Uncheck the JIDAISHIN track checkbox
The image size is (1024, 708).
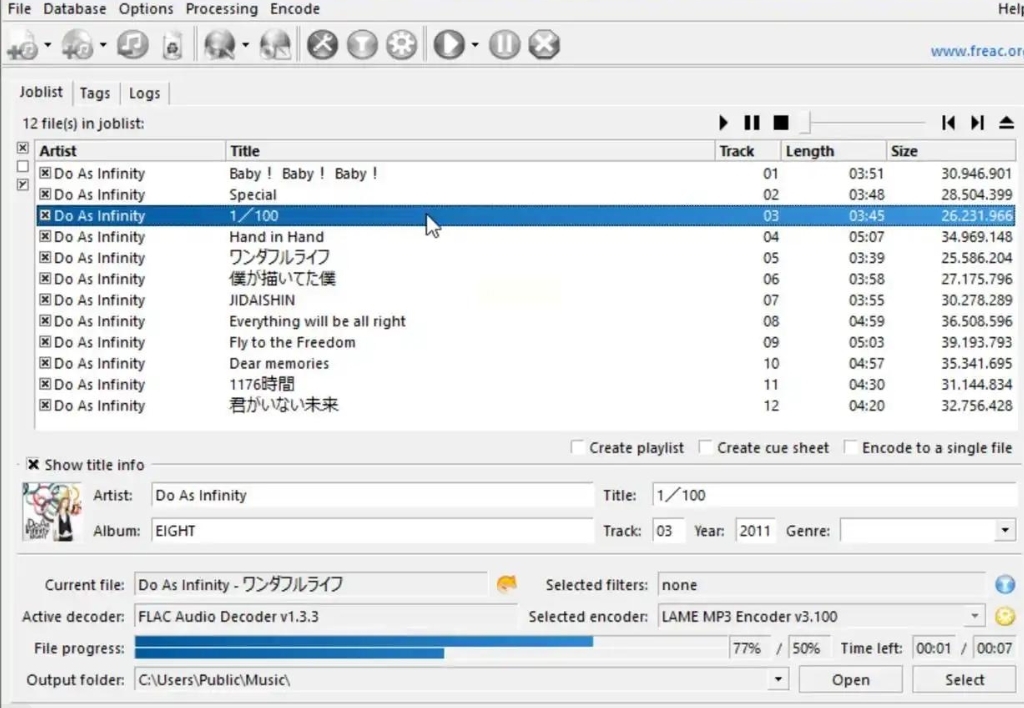tap(44, 300)
